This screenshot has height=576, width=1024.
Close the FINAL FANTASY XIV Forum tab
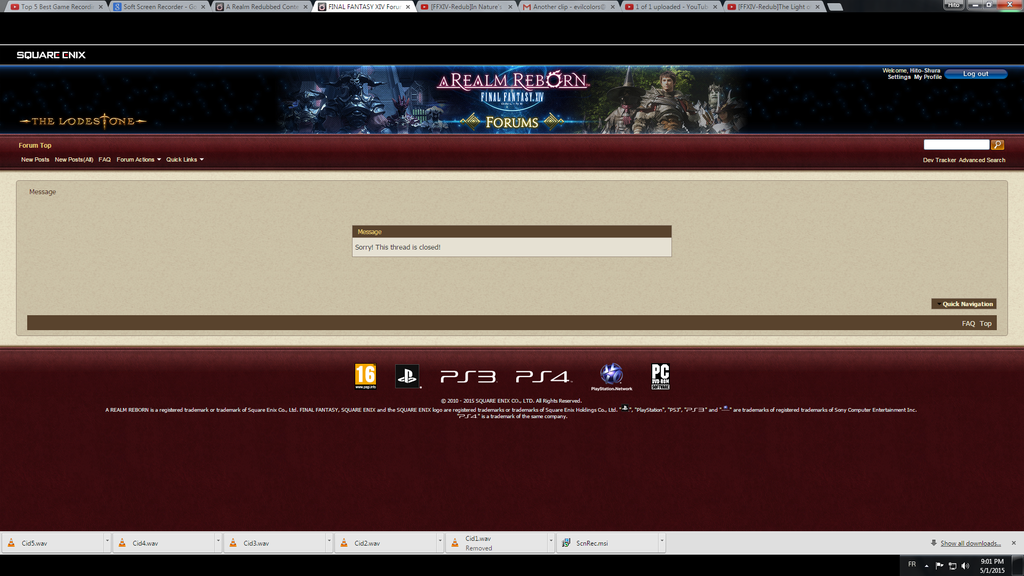click(408, 7)
